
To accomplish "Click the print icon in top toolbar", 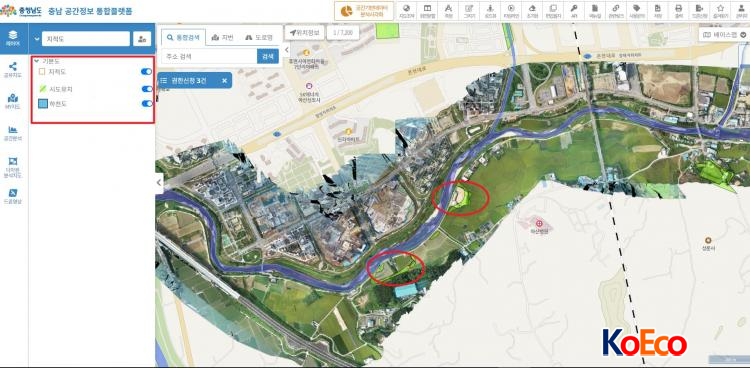I will pos(678,11).
